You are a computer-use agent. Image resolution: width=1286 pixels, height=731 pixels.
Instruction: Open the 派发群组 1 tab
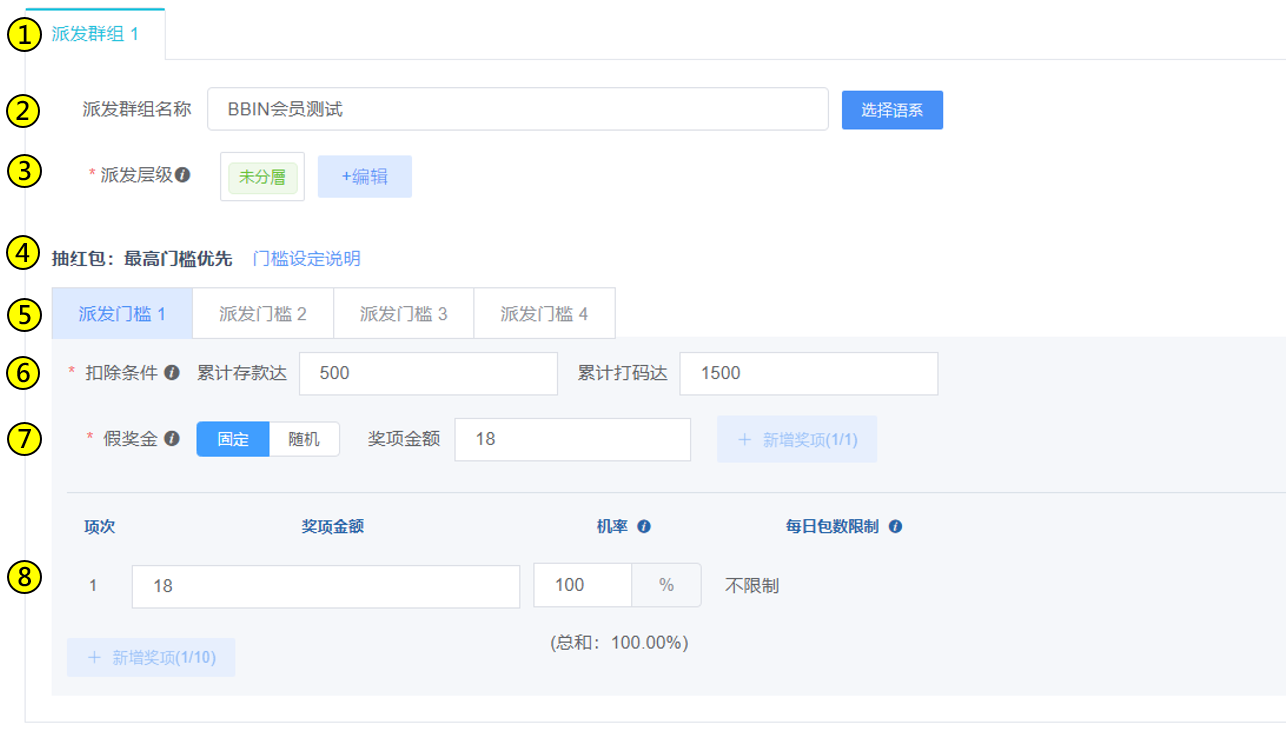click(95, 34)
